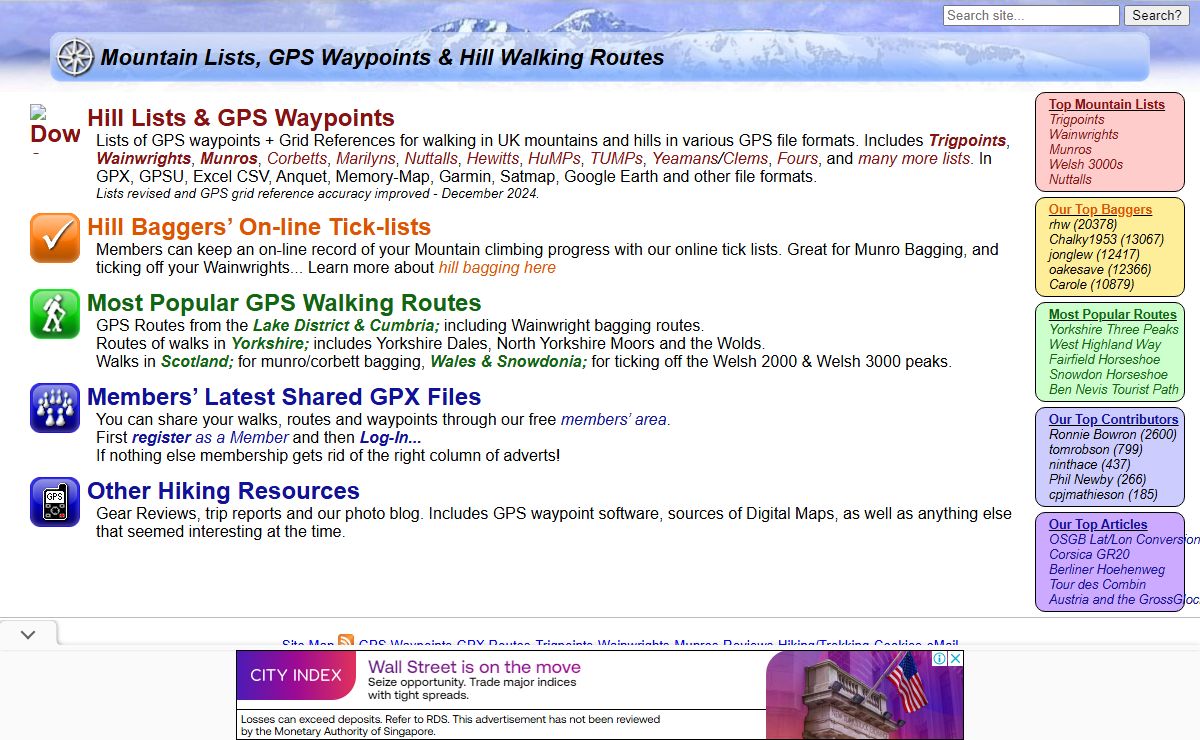
Task: Click the blue members shared GPX icon
Action: pos(54,407)
